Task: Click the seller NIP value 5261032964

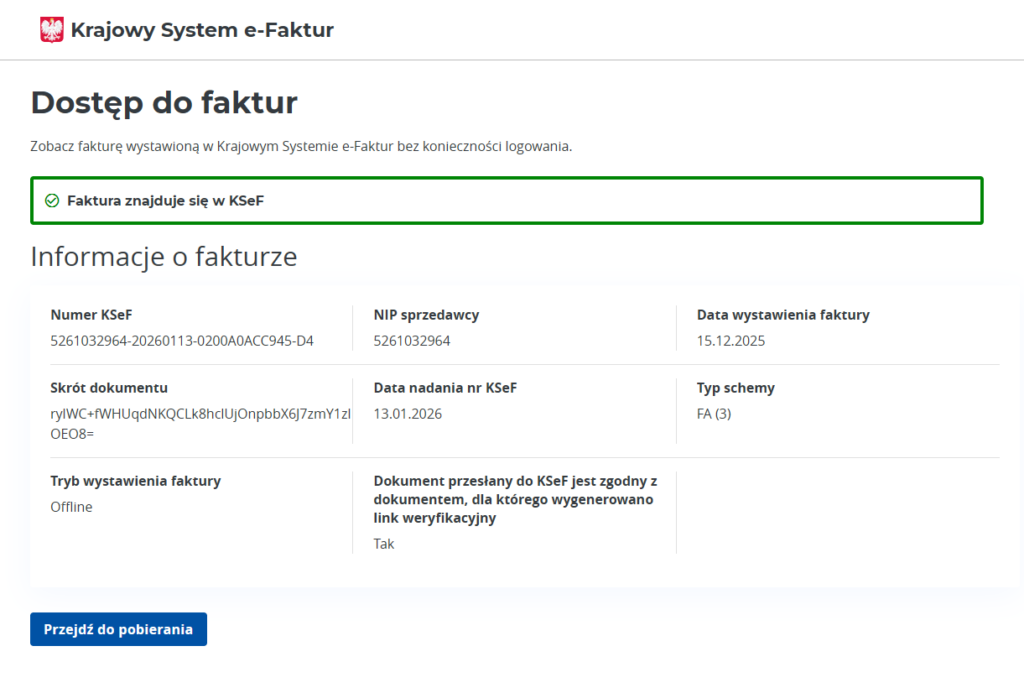Action: coord(412,341)
